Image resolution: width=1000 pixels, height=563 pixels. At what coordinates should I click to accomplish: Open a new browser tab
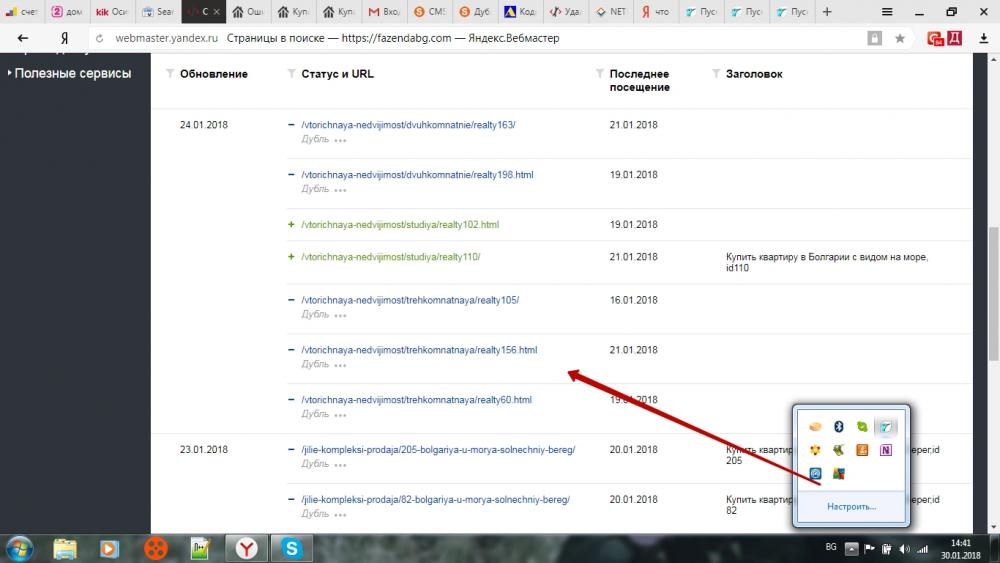tap(826, 12)
